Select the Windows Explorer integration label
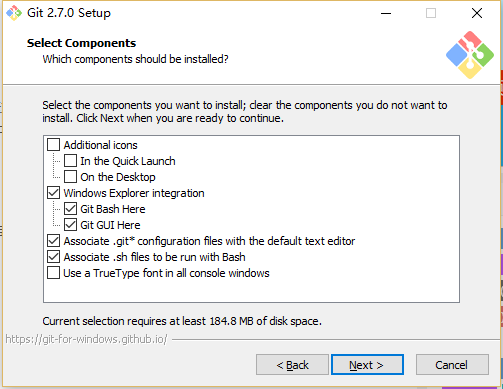The image size is (503, 389). [x=134, y=193]
